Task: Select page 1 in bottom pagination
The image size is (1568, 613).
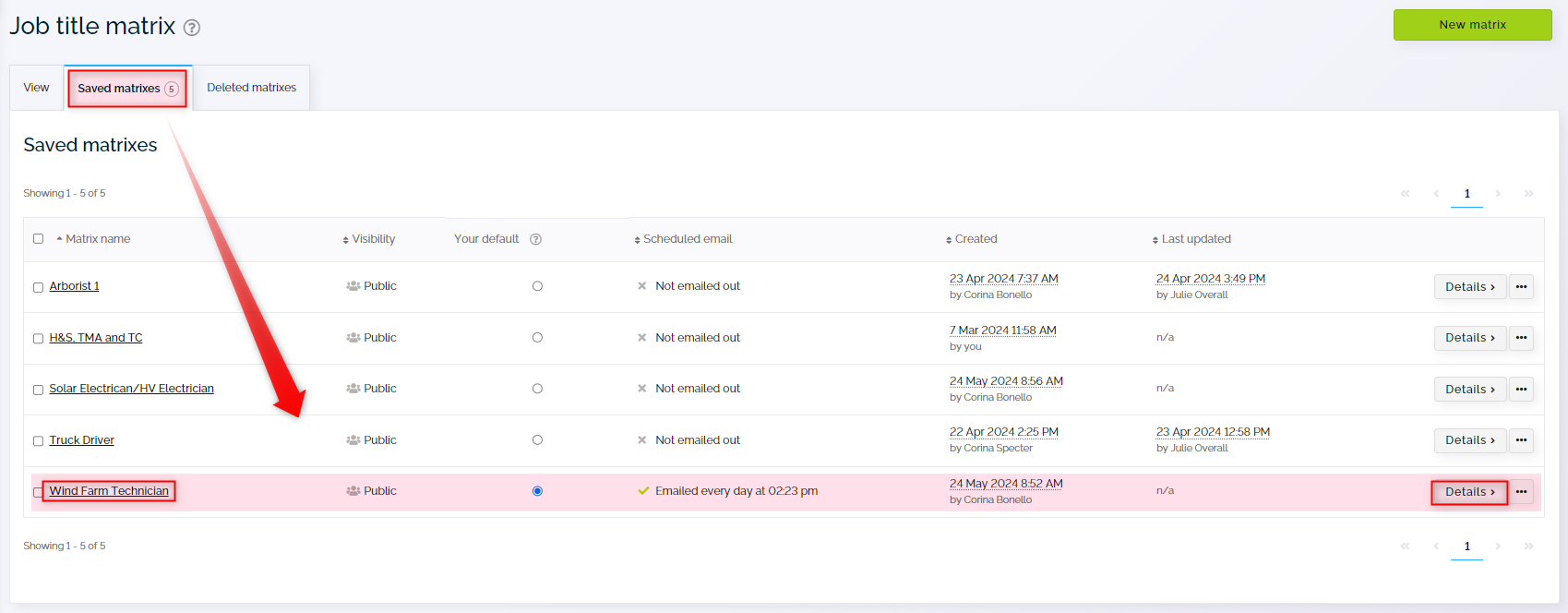Action: [1466, 547]
